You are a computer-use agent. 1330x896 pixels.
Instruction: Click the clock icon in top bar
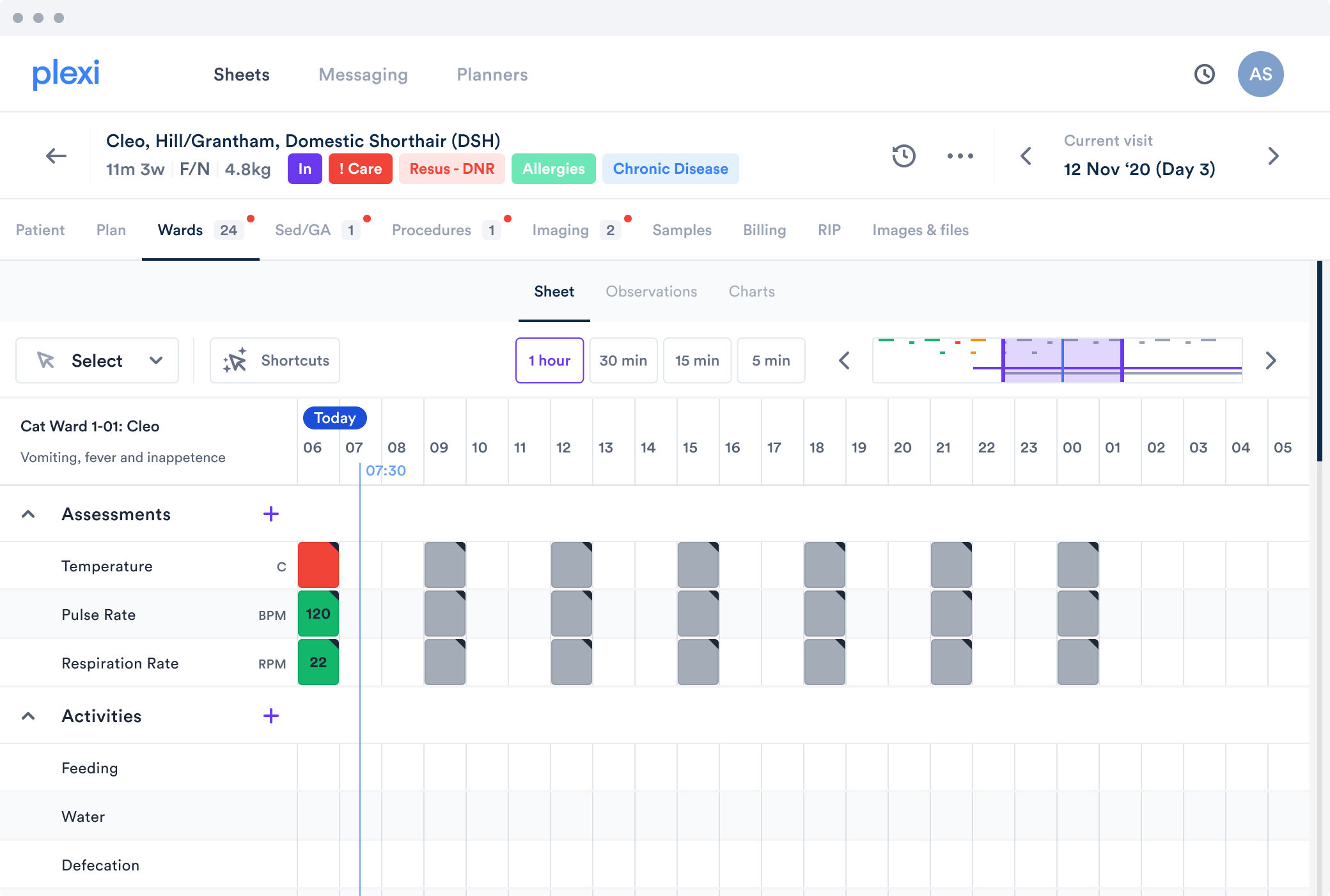(1204, 74)
